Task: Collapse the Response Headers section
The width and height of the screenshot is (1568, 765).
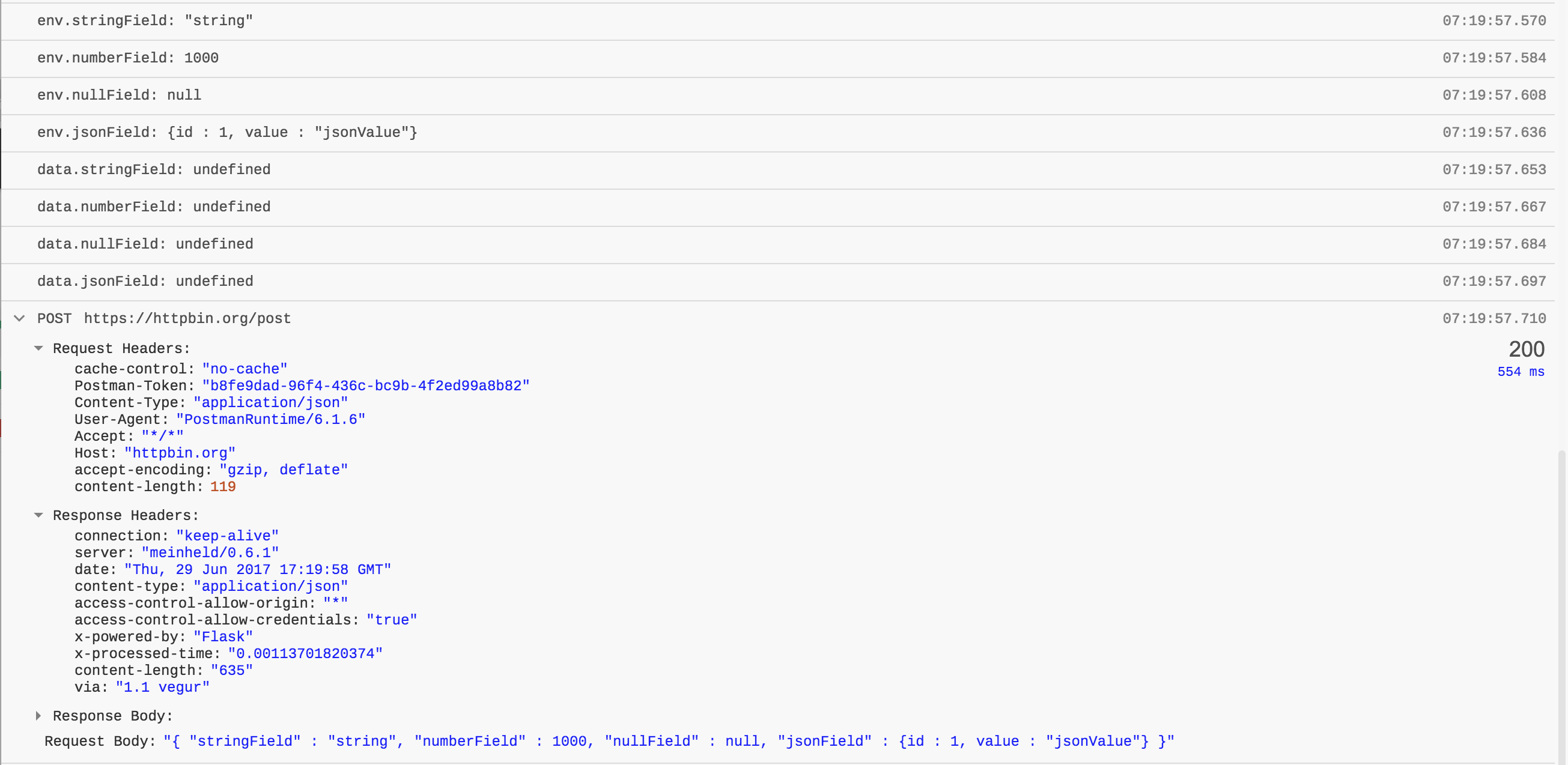Action: click(x=40, y=515)
